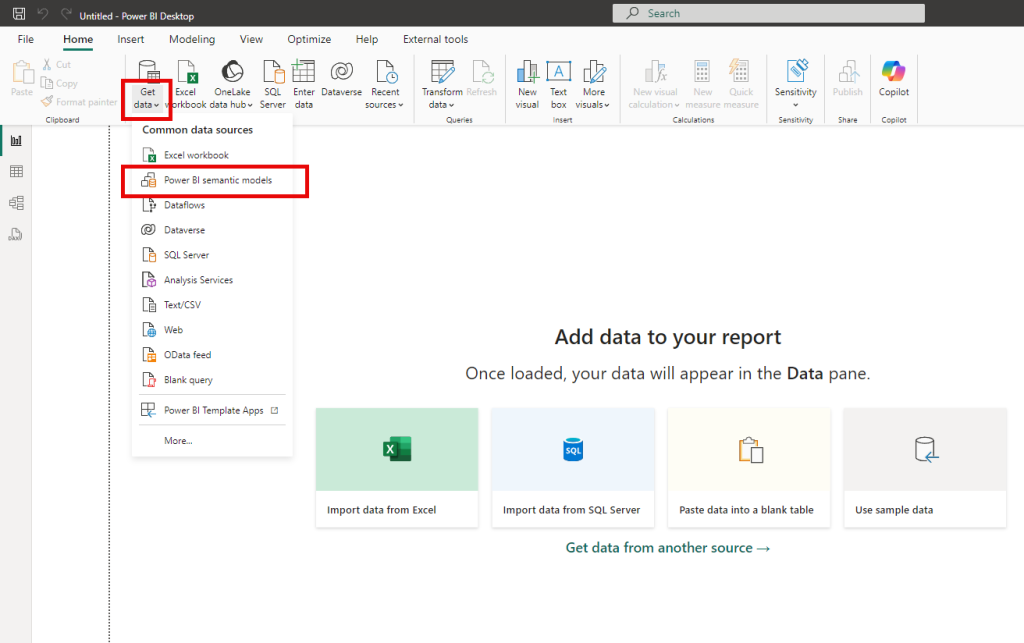
Task: Switch to Table view in left sidebar
Action: click(x=16, y=172)
